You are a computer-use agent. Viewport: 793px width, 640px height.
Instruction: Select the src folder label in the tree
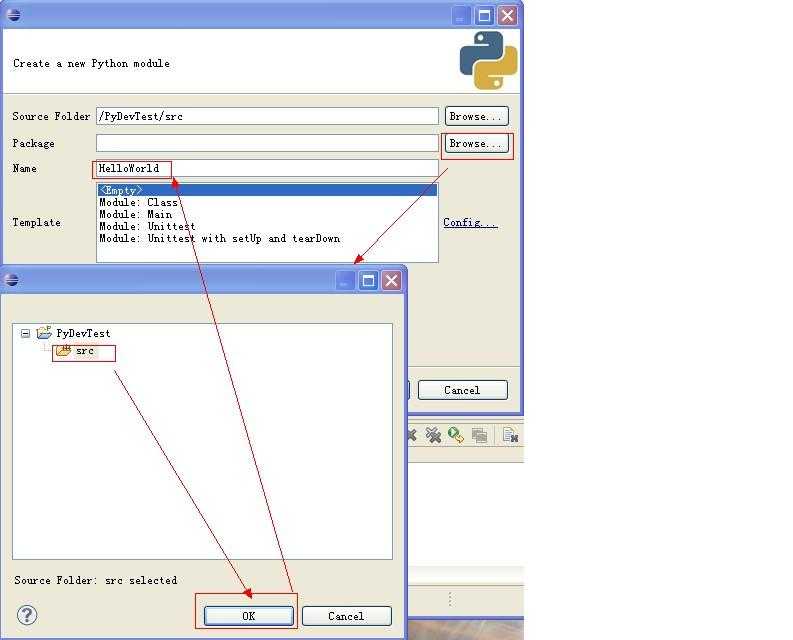tap(85, 351)
